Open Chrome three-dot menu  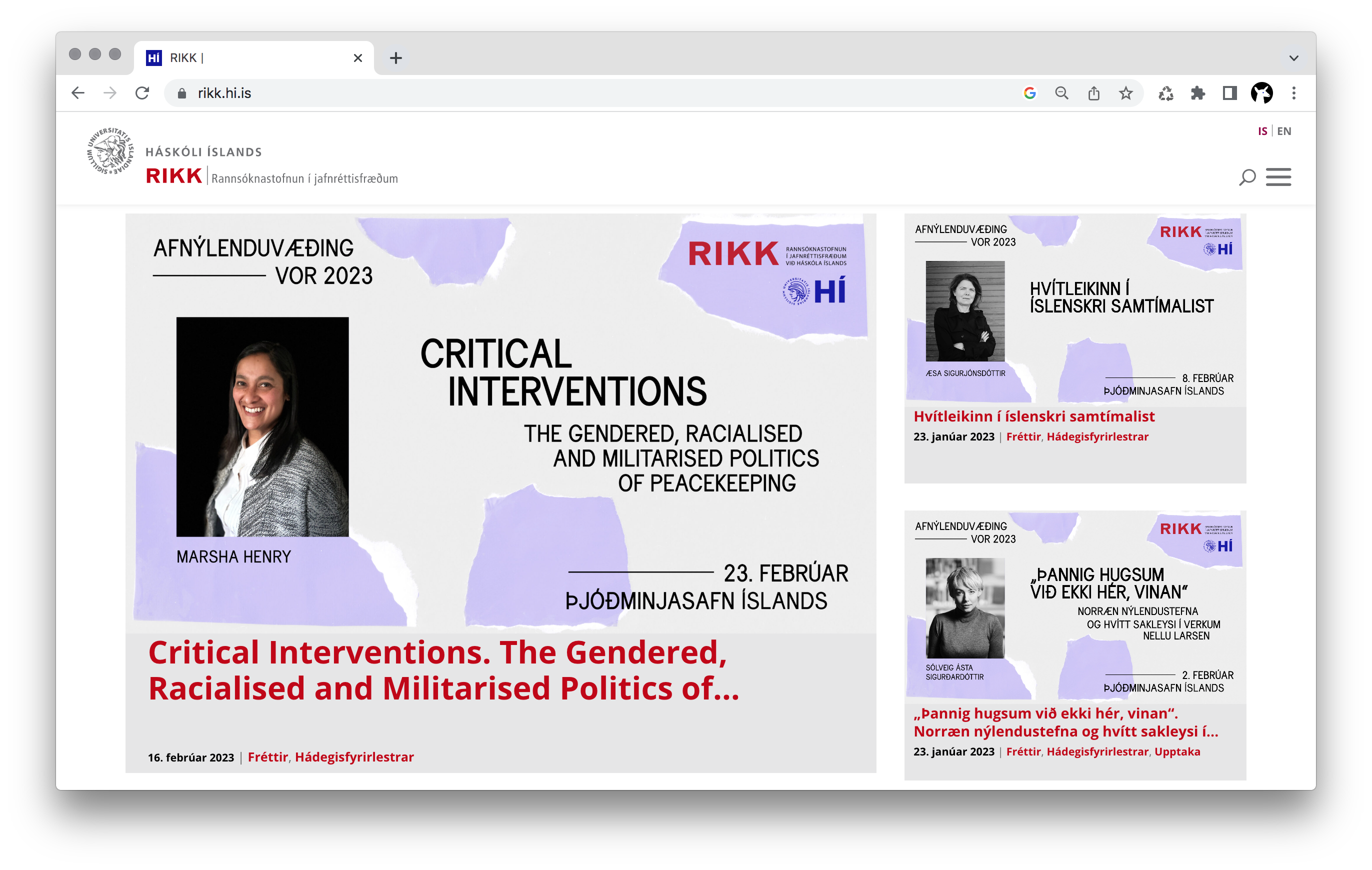pos(1293,93)
